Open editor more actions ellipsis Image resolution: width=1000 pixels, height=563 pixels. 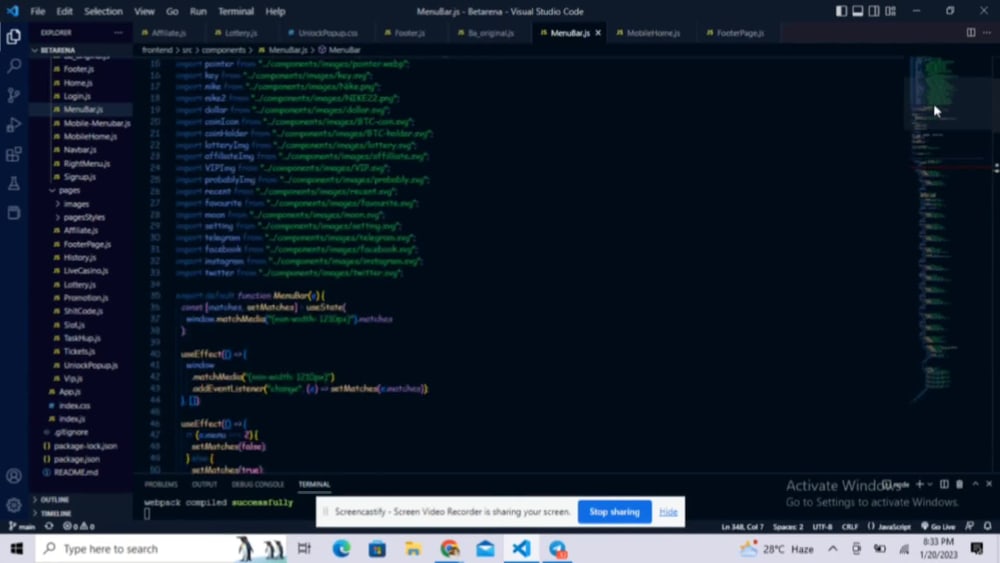coord(987,33)
